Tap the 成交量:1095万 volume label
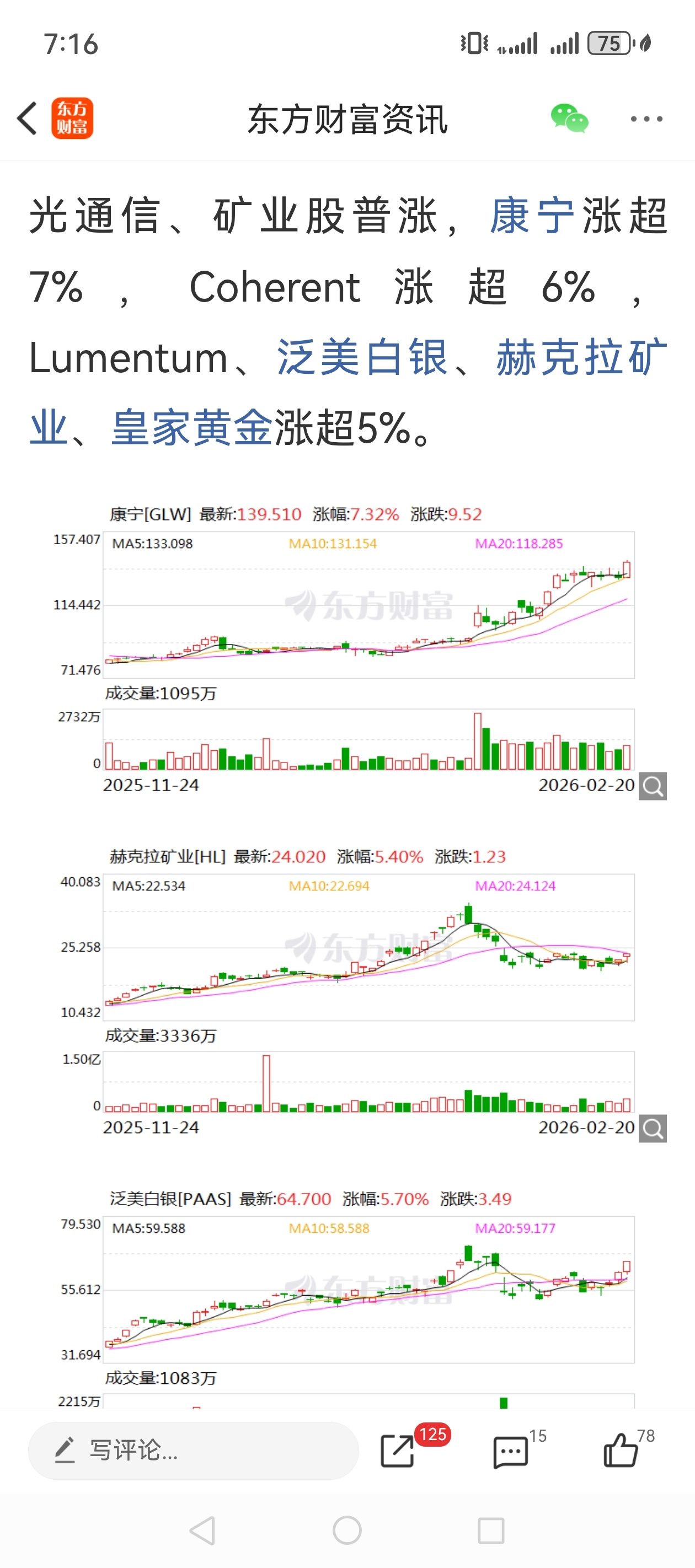 [x=161, y=693]
